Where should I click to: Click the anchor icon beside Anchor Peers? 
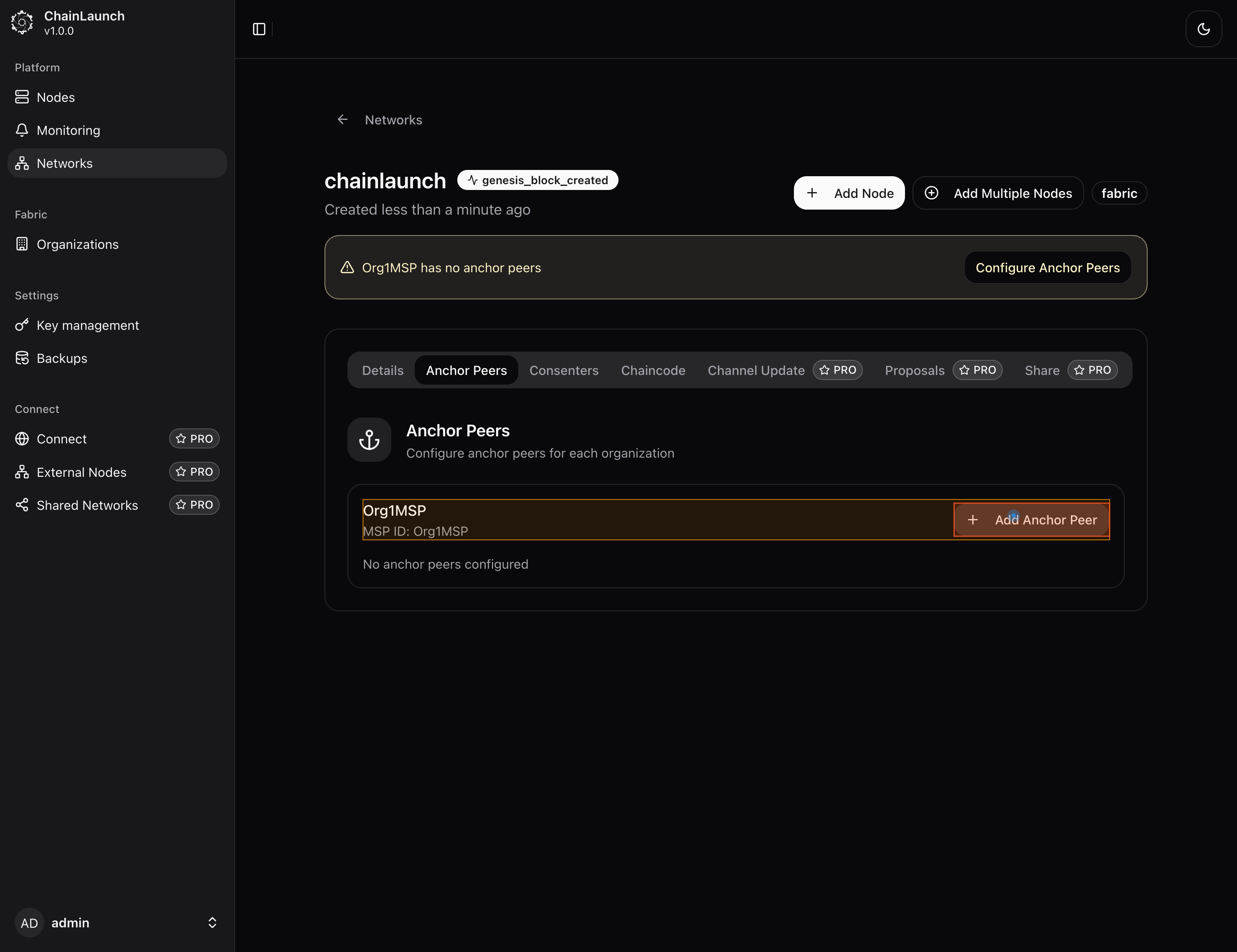pyautogui.click(x=369, y=440)
